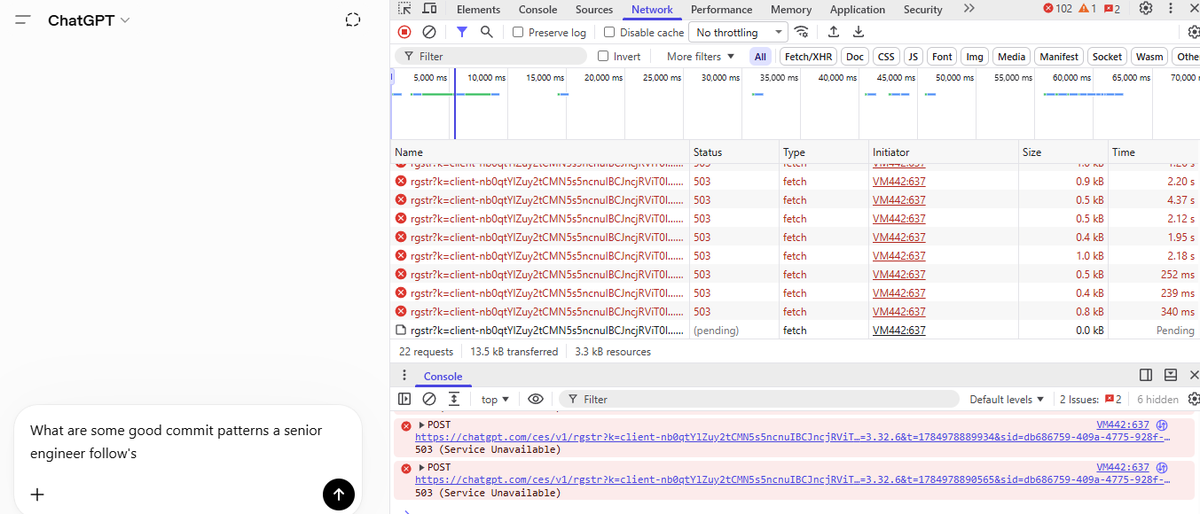Send the message with the arrow button
The width and height of the screenshot is (1200, 514).
(339, 494)
